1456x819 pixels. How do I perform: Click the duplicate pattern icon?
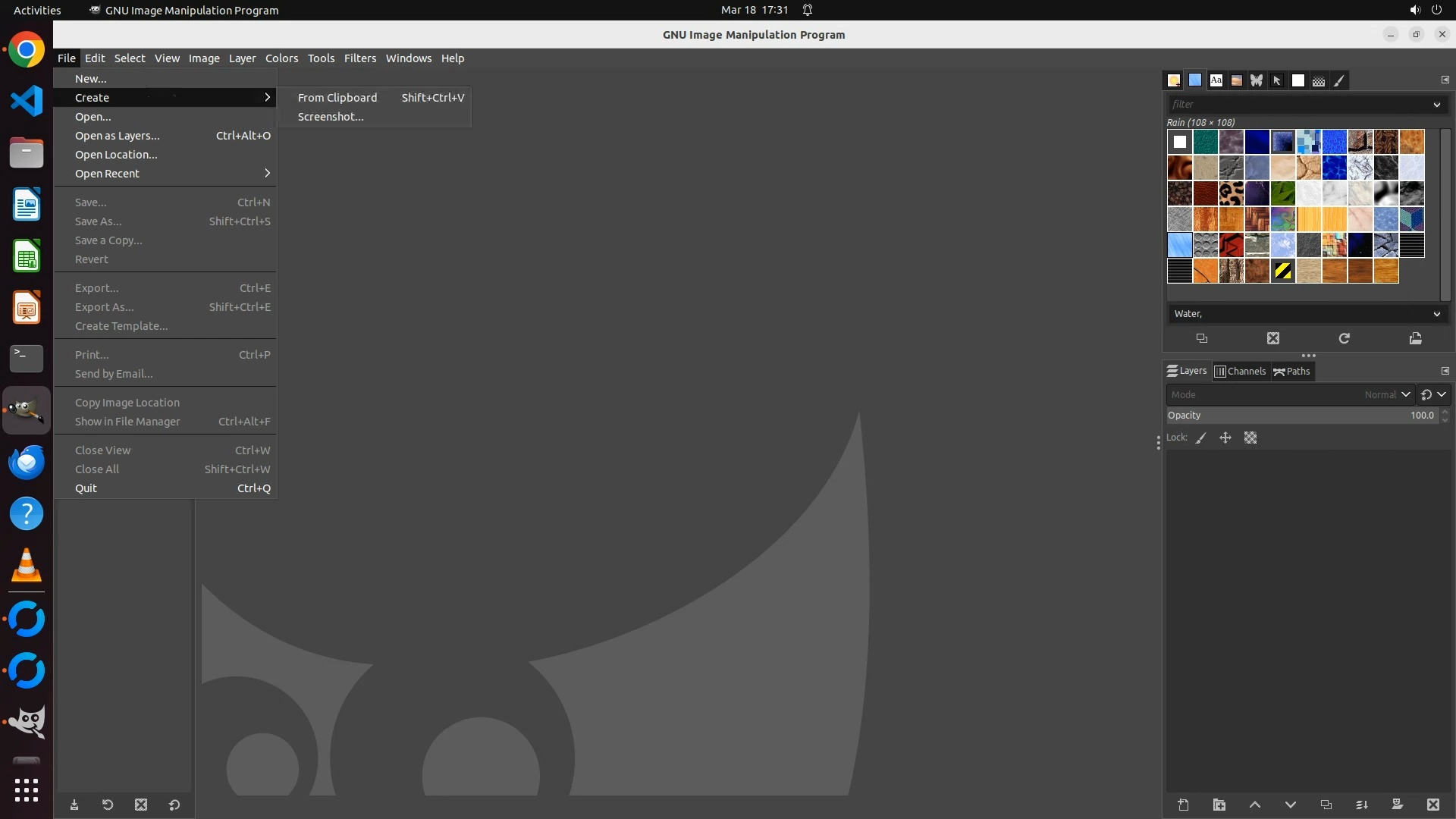coord(1201,338)
